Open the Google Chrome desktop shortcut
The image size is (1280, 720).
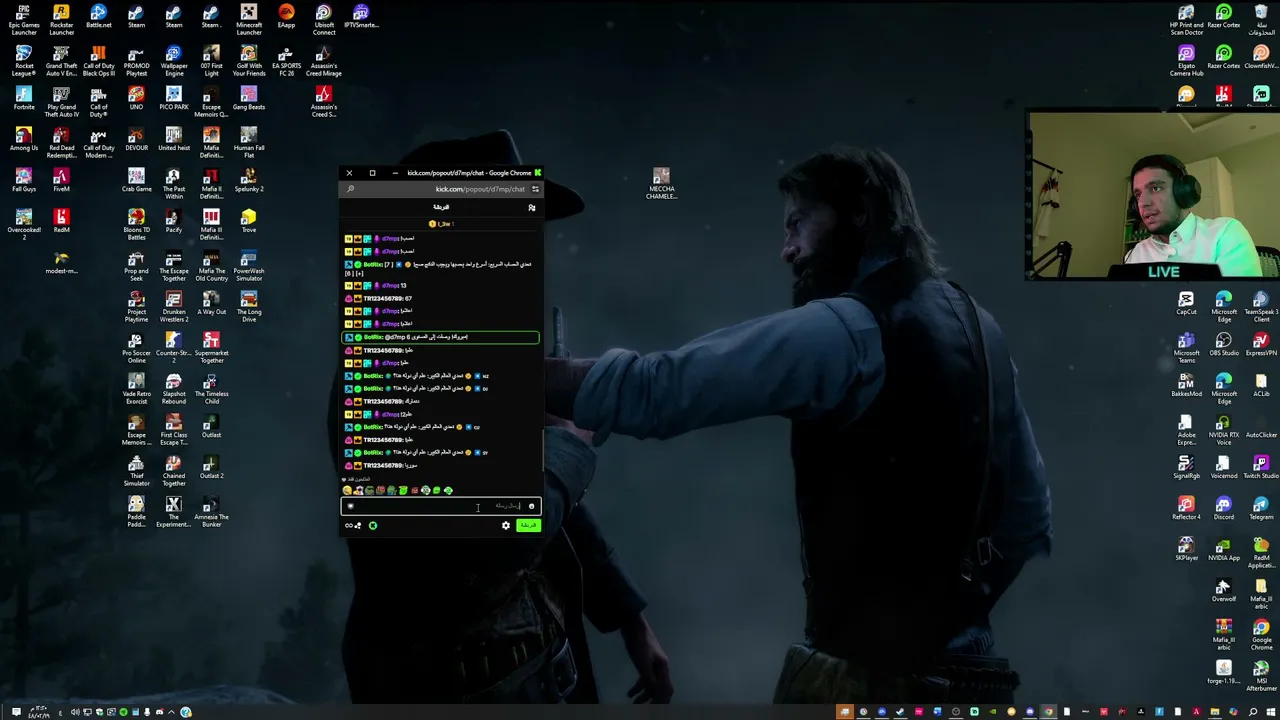pyautogui.click(x=1261, y=635)
